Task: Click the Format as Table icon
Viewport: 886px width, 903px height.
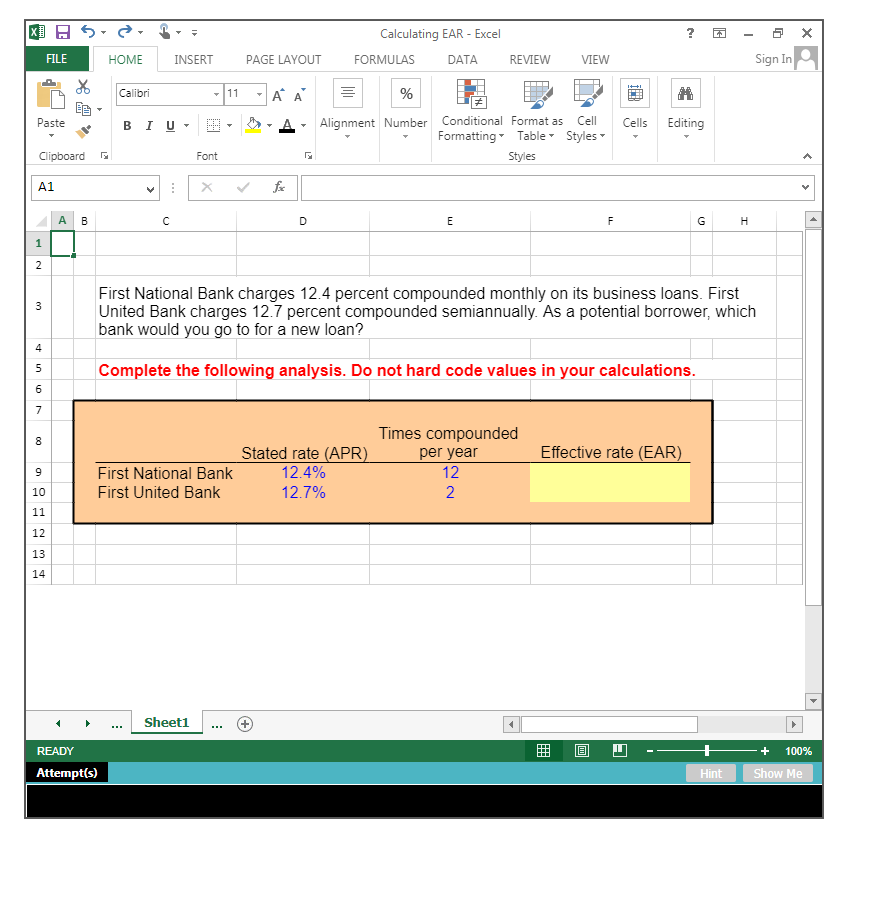Action: (x=537, y=112)
